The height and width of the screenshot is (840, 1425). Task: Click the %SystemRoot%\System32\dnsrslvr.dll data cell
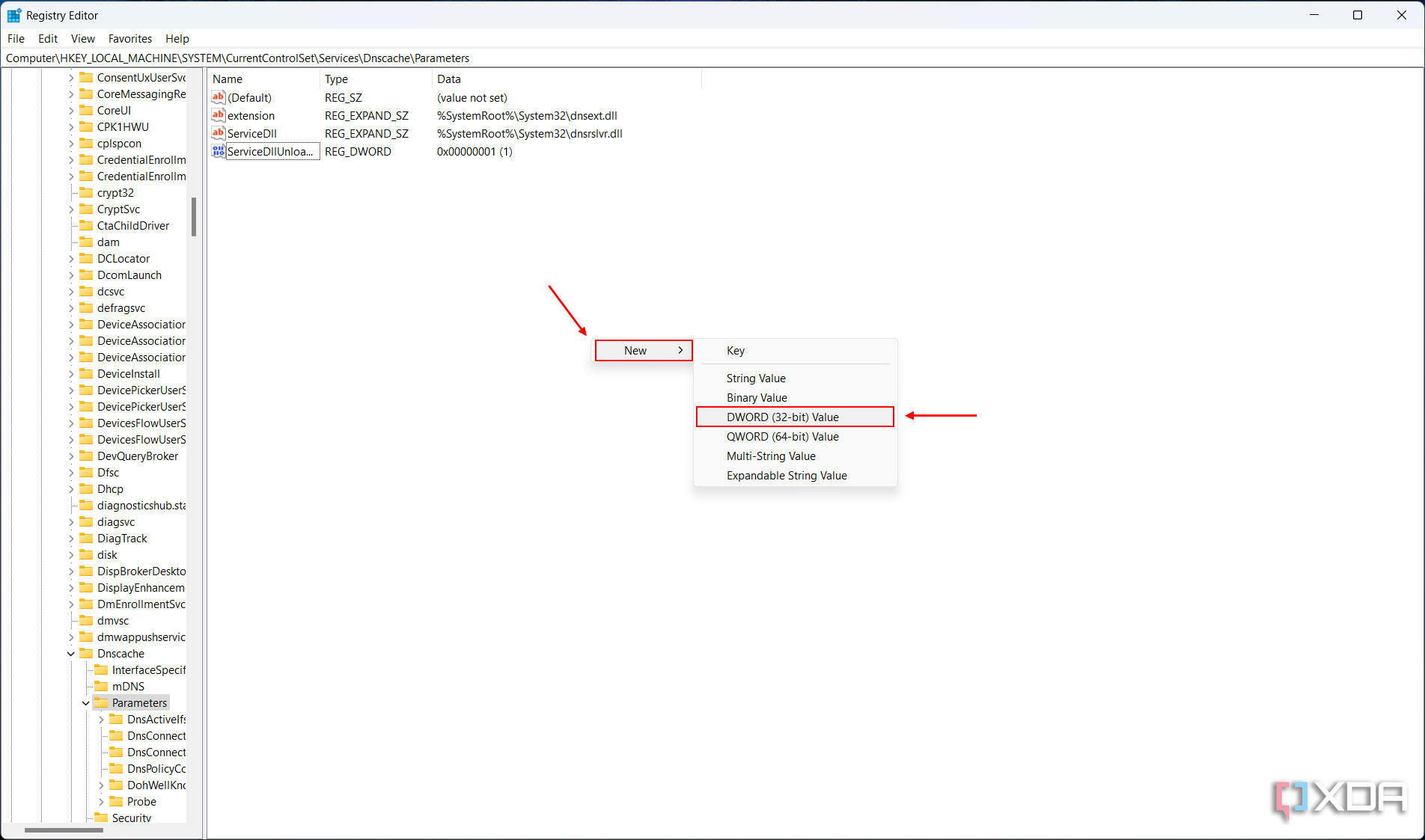(529, 133)
